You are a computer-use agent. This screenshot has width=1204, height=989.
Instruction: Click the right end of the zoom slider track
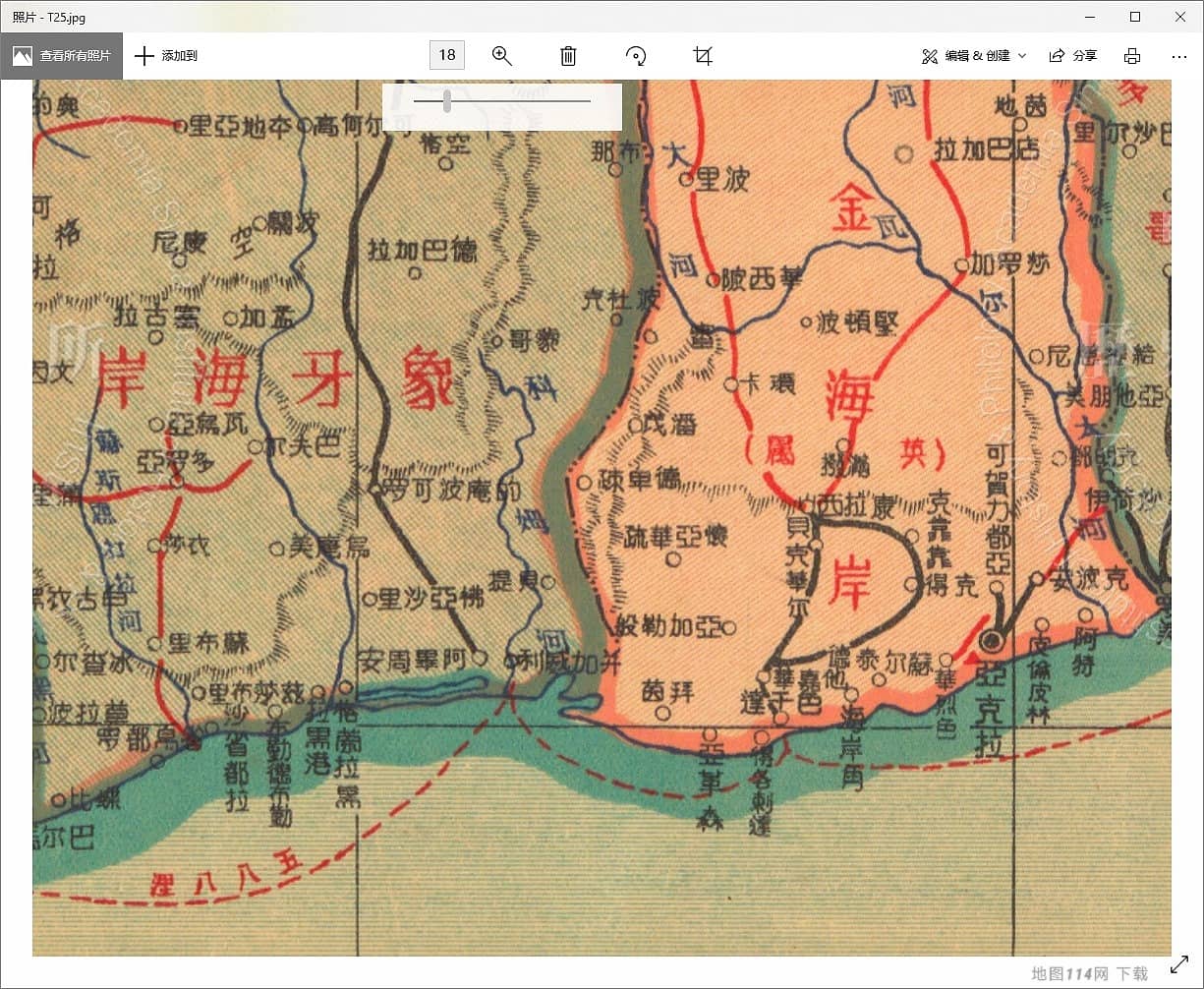click(588, 100)
